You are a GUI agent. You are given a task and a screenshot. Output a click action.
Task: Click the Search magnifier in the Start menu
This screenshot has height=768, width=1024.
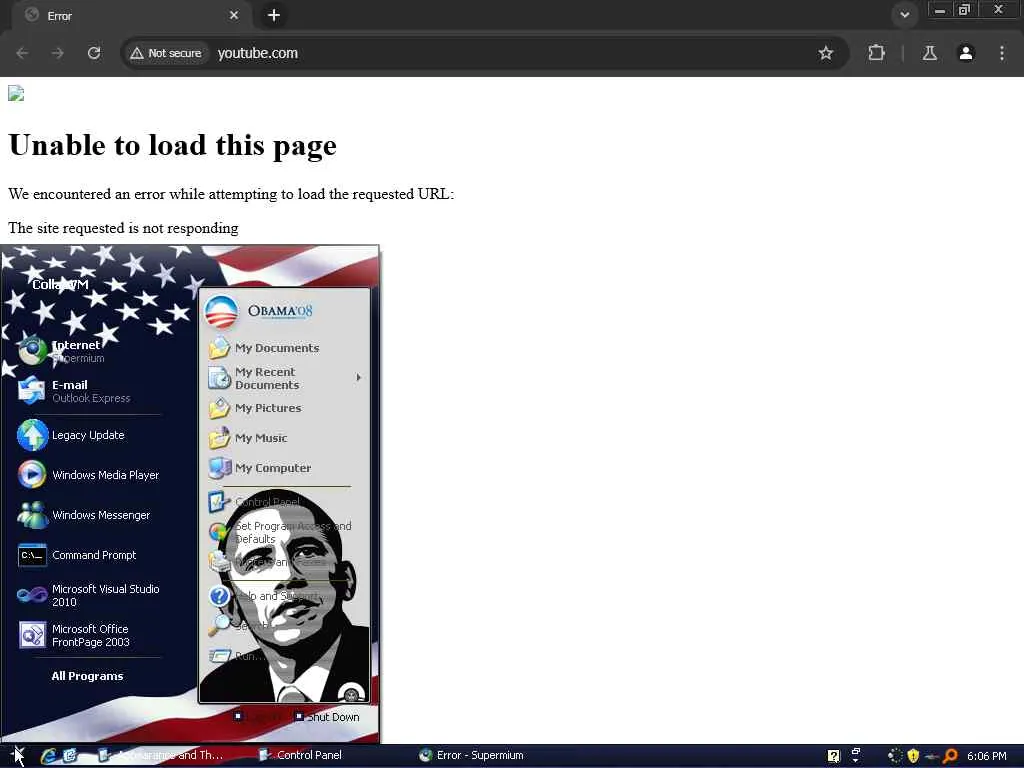pos(219,626)
